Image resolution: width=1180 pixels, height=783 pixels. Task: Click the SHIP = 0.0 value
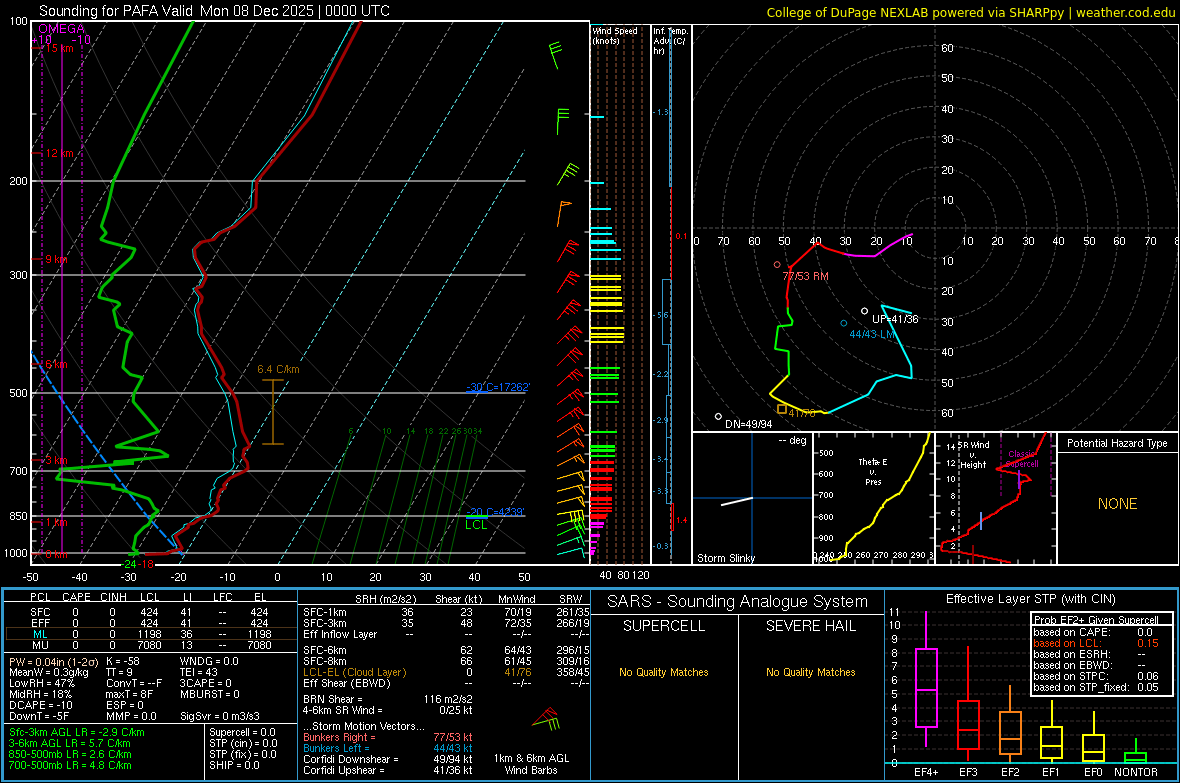[235, 766]
